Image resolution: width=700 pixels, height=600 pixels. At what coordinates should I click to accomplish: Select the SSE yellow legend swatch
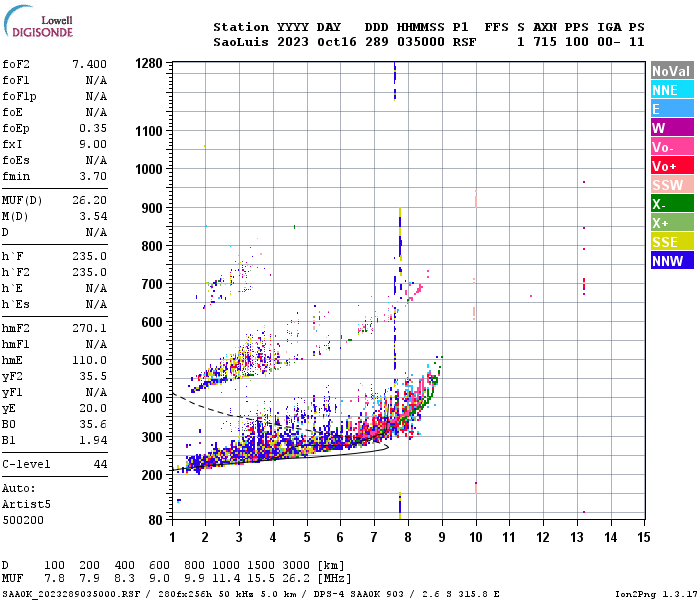coord(672,242)
